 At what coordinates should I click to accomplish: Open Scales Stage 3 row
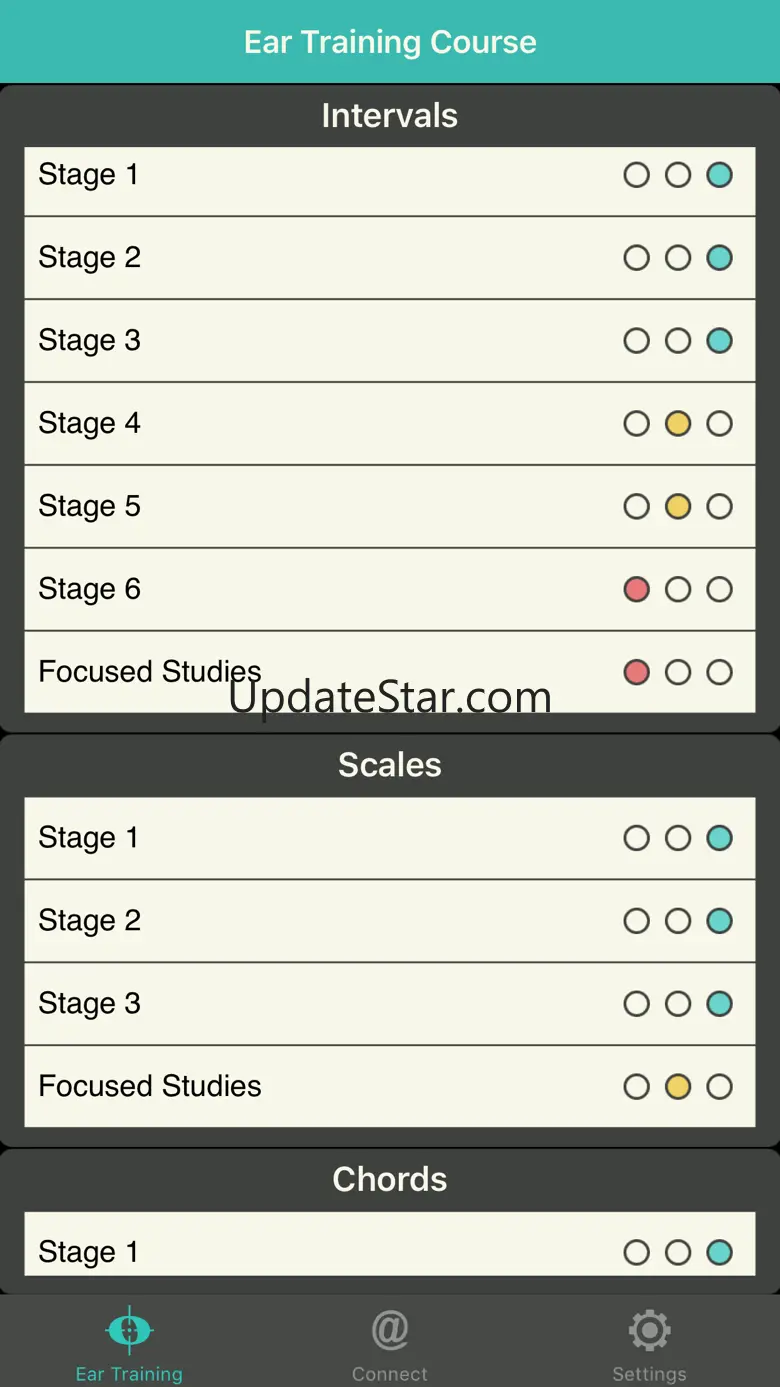click(x=300, y=1004)
